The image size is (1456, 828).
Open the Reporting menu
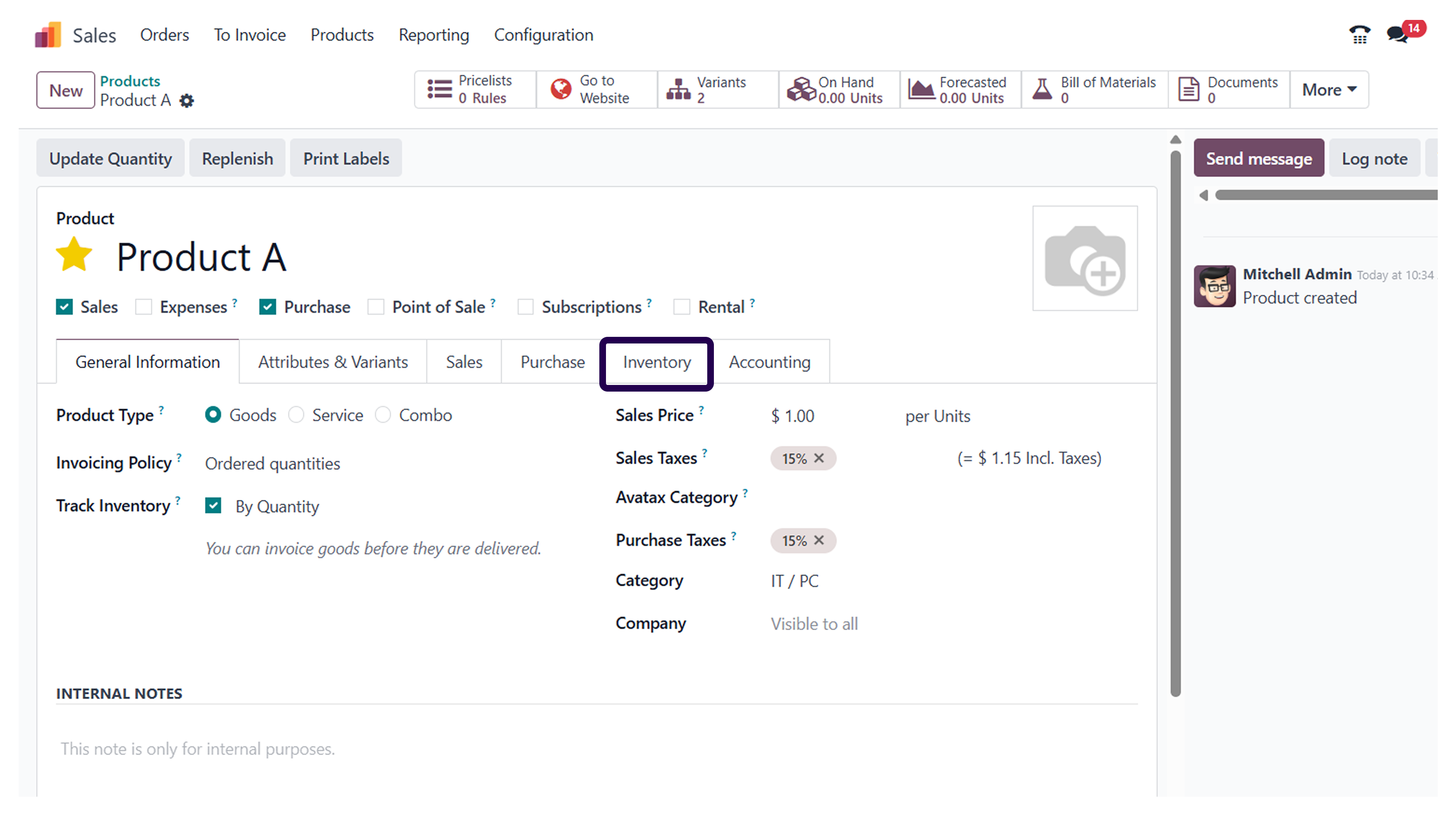pyautogui.click(x=434, y=35)
